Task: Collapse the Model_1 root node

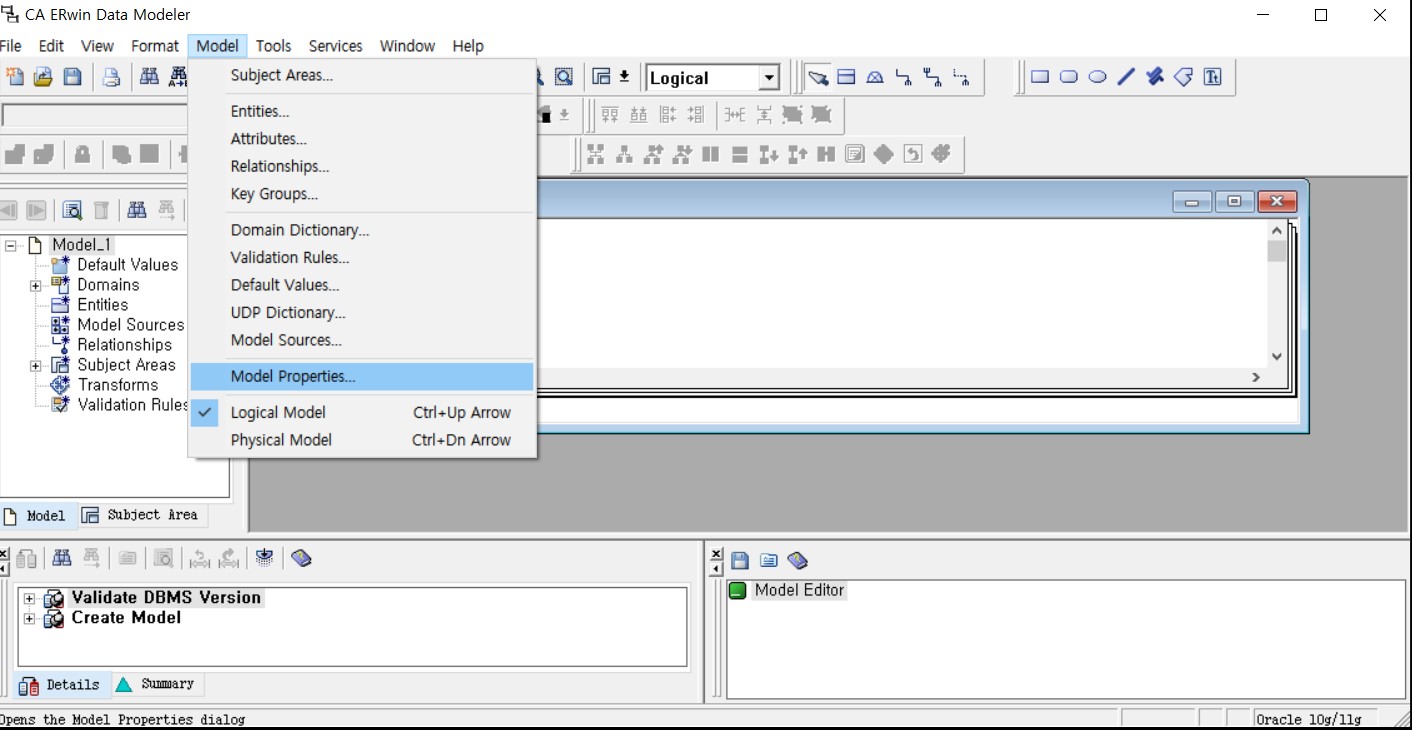Action: (11, 245)
